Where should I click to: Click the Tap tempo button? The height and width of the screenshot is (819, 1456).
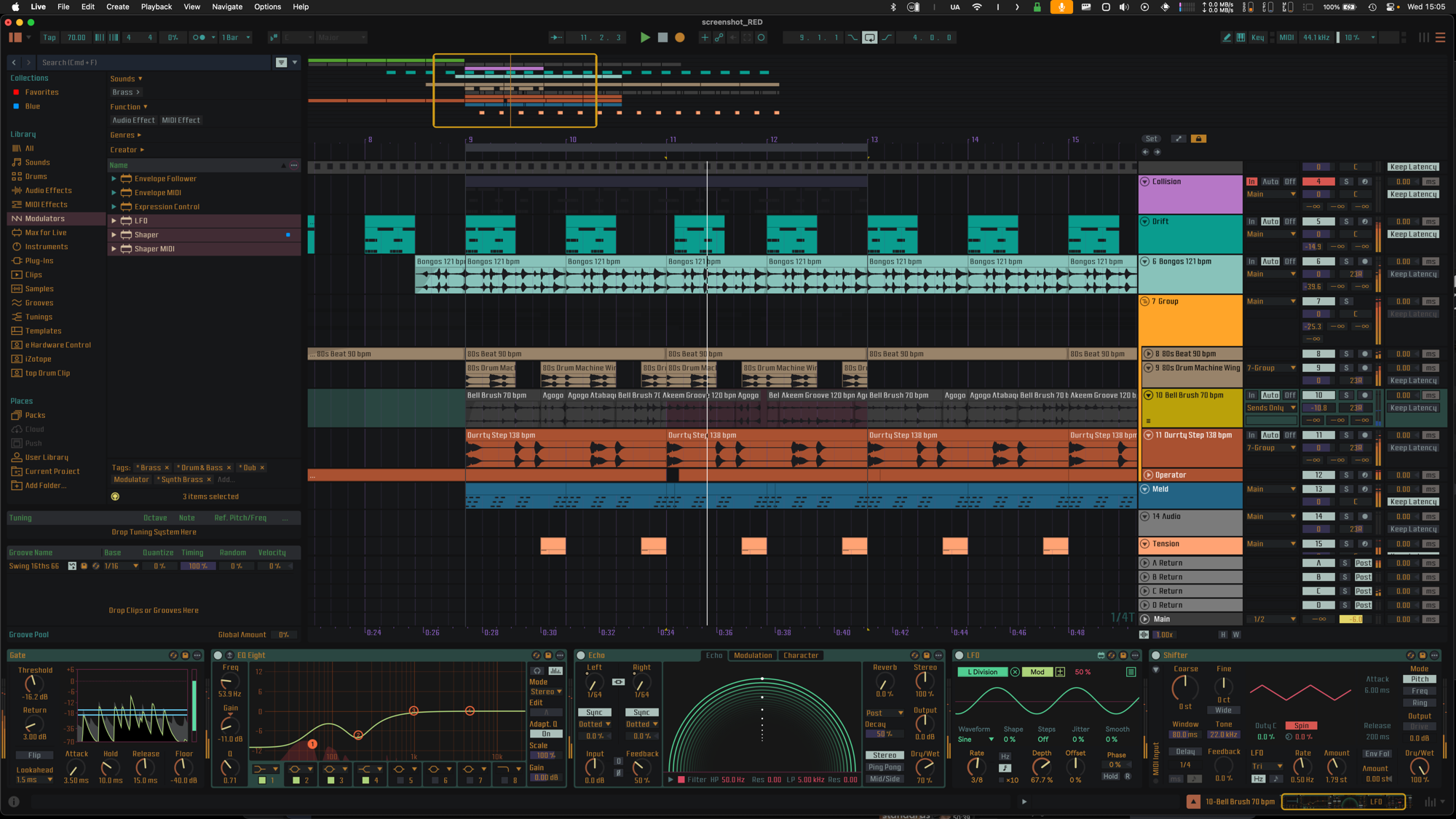point(50,38)
